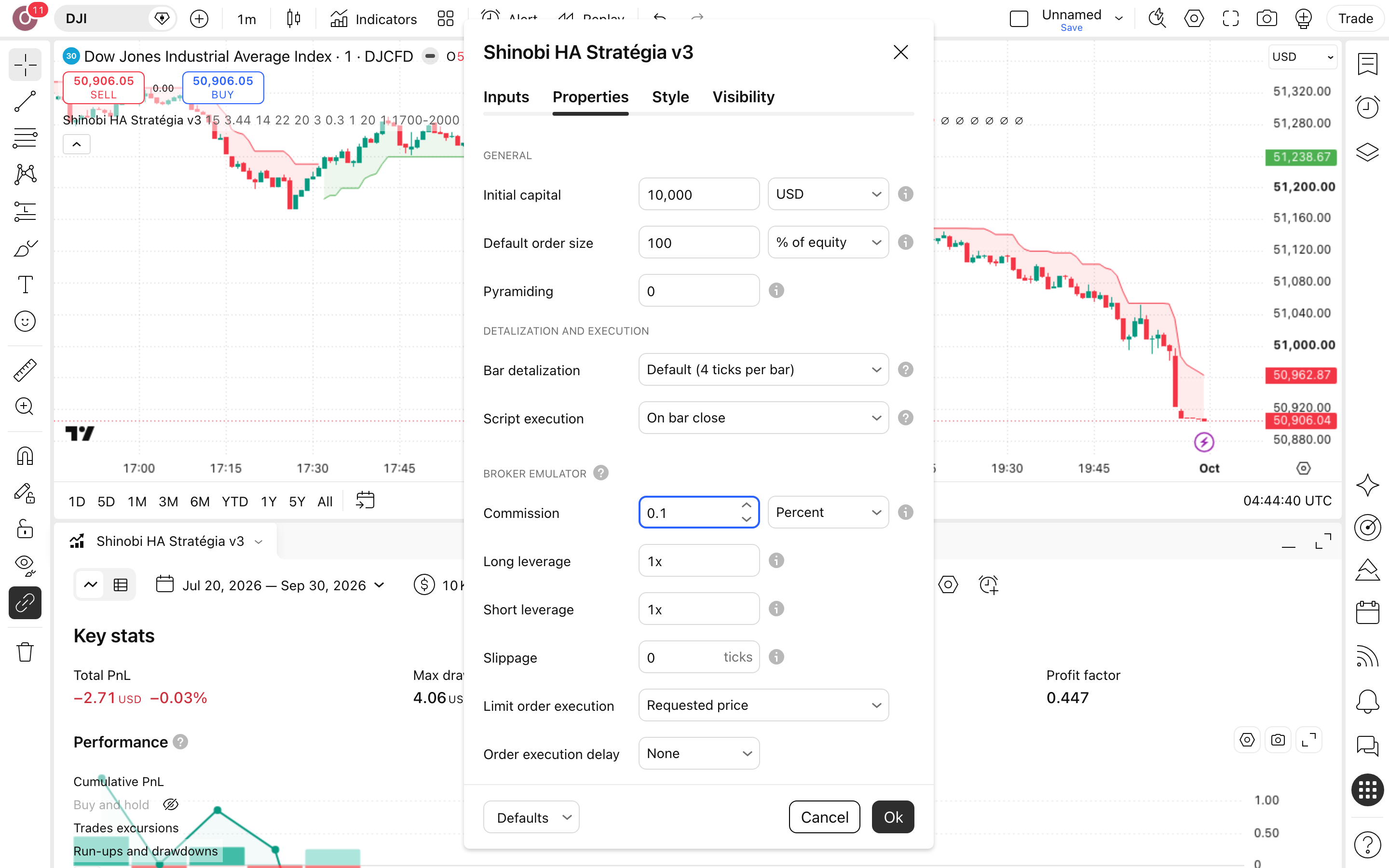Viewport: 1389px width, 868px height.
Task: Open the layout grid selector
Action: coord(446,19)
